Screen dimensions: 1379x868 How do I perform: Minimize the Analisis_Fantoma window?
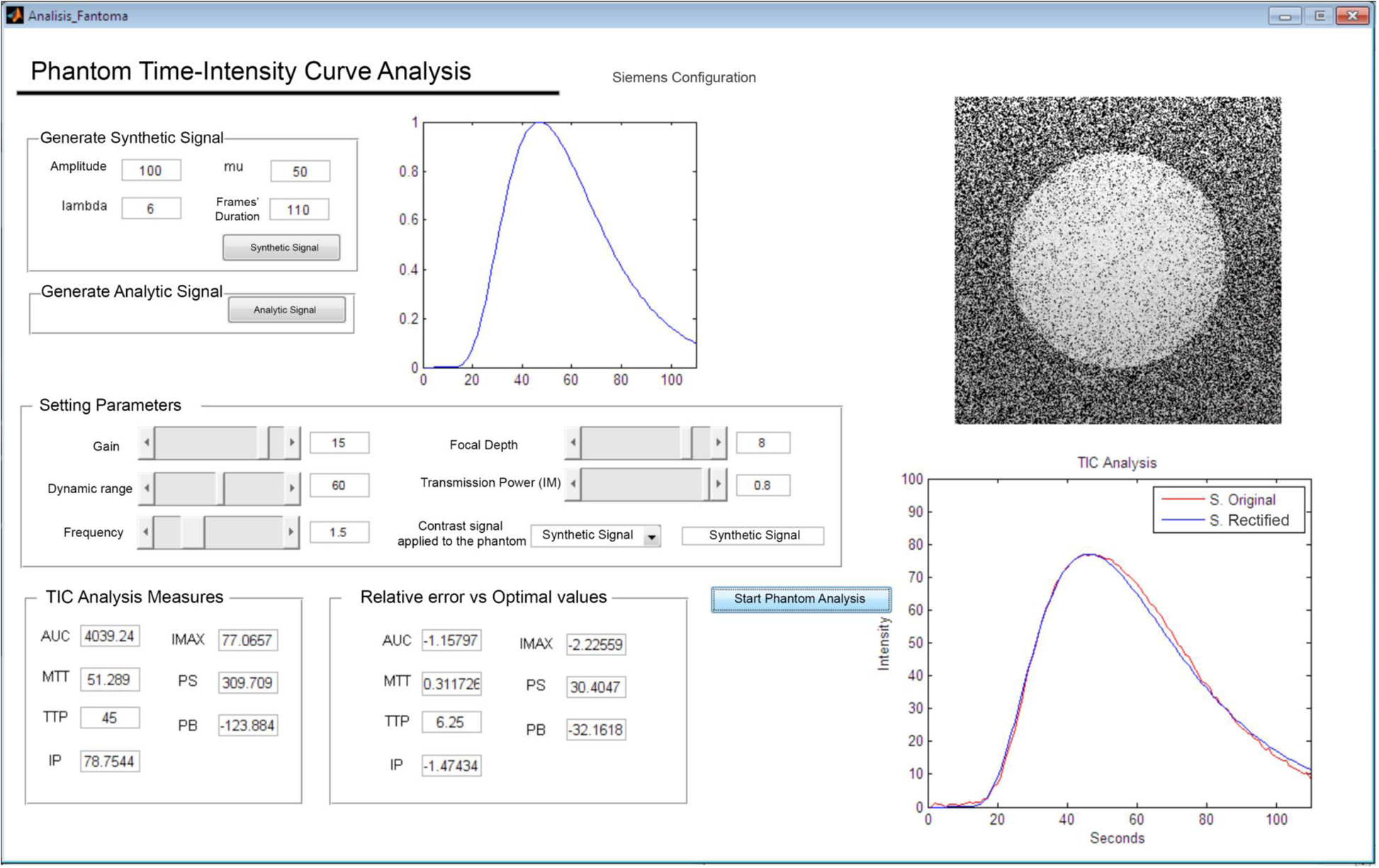click(x=1285, y=16)
